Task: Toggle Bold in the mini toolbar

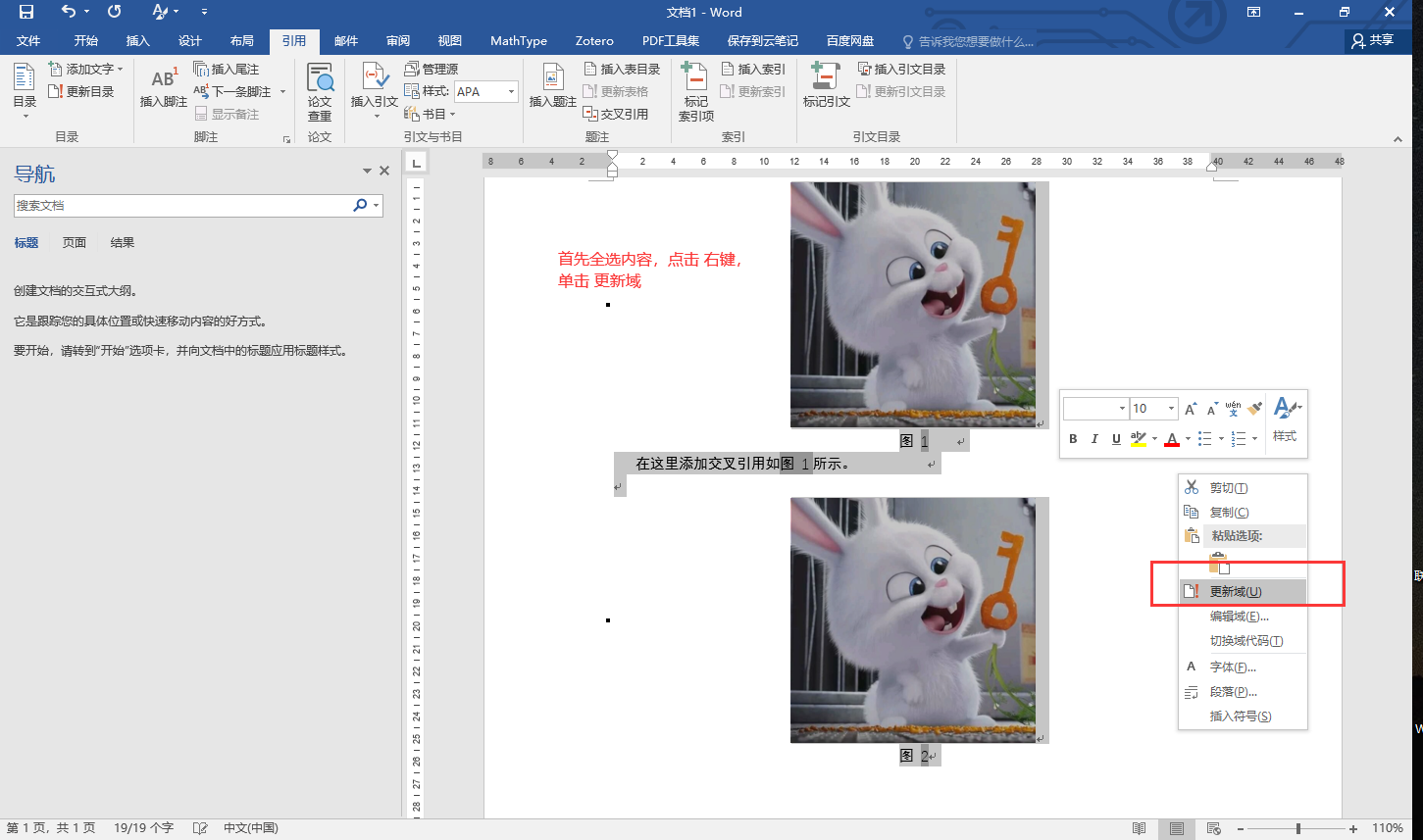Action: pos(1073,439)
